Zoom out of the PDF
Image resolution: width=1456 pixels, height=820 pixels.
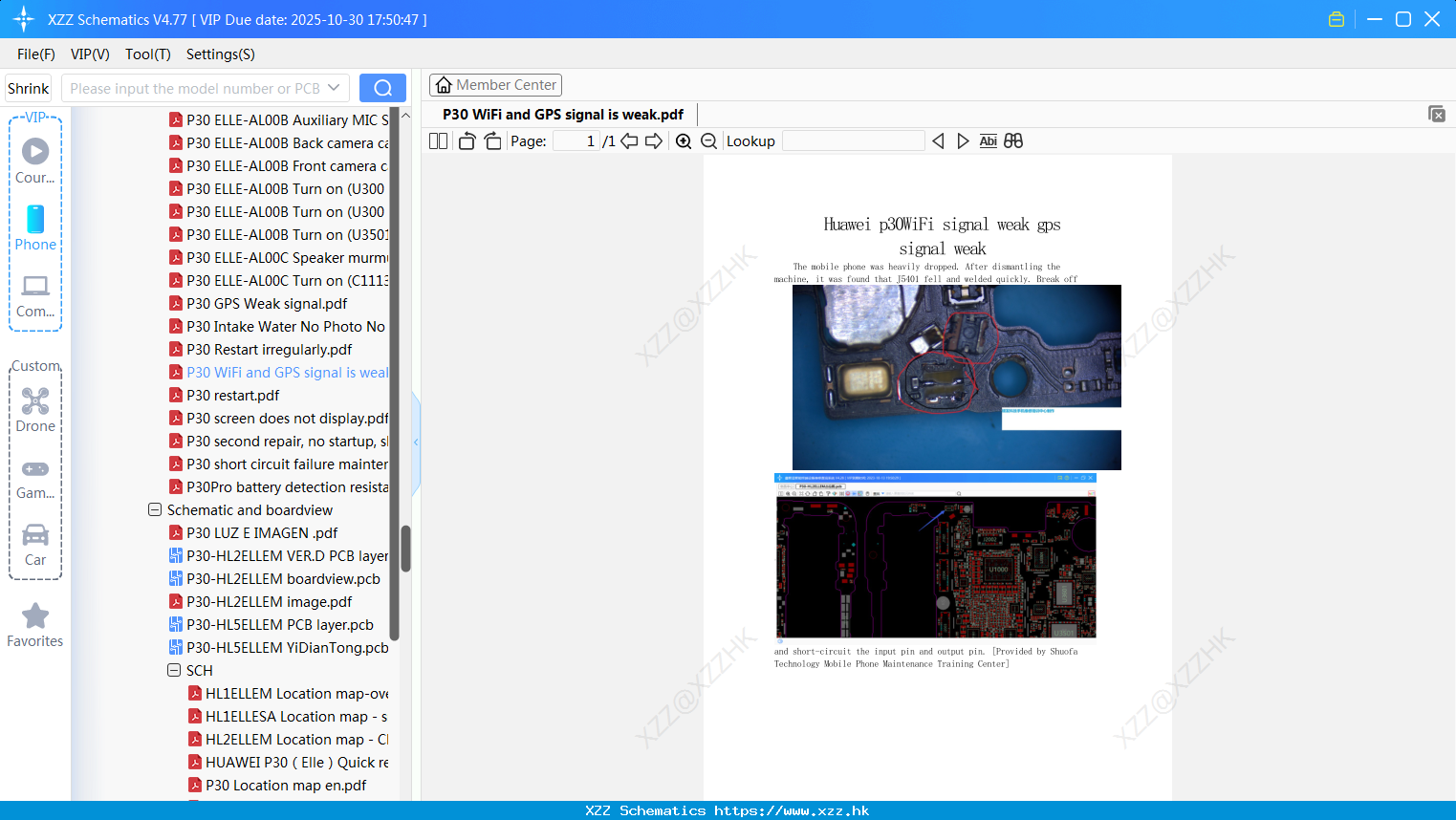click(x=709, y=140)
